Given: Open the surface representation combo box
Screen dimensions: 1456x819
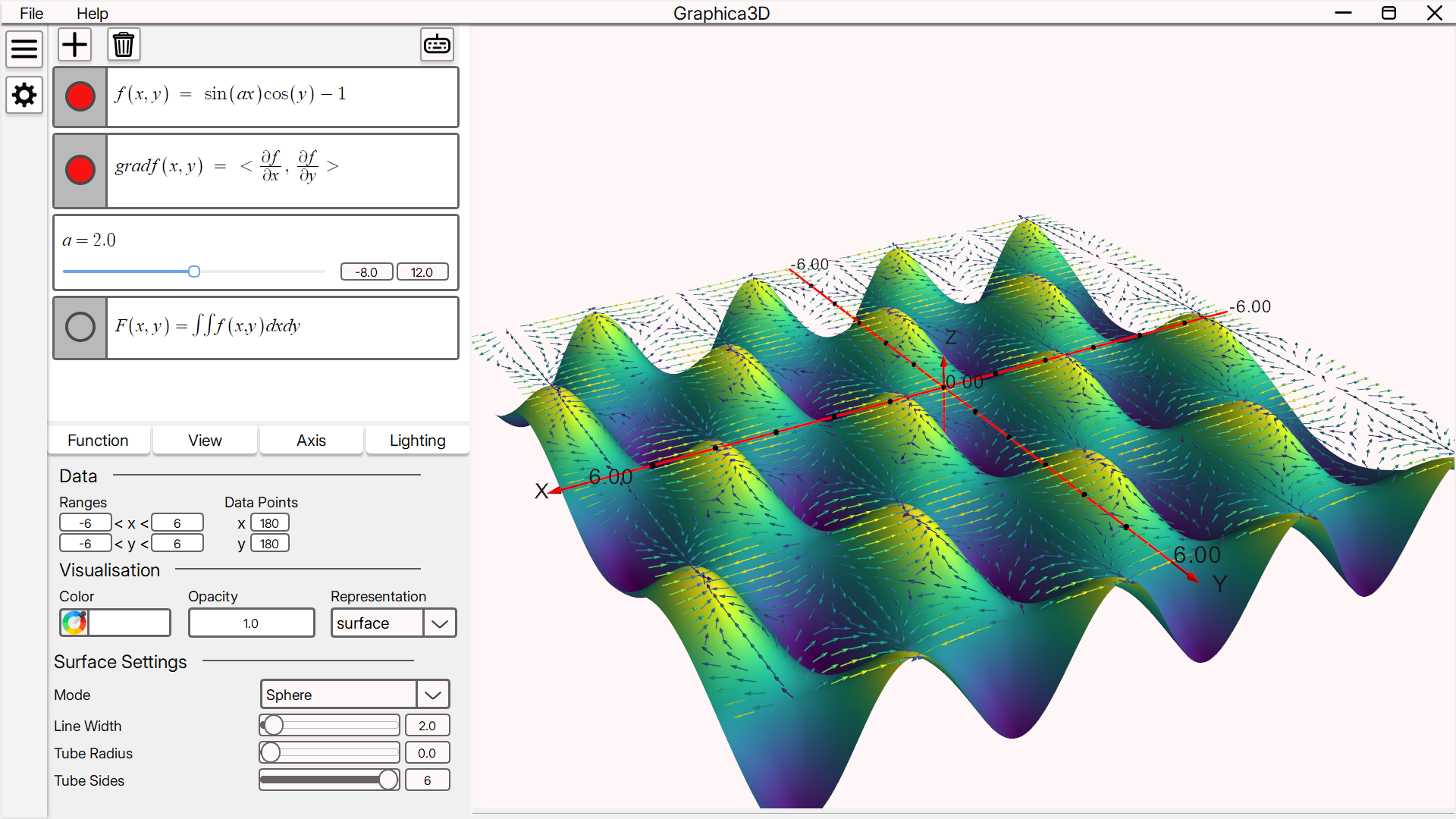Looking at the screenshot, I should click(x=394, y=623).
